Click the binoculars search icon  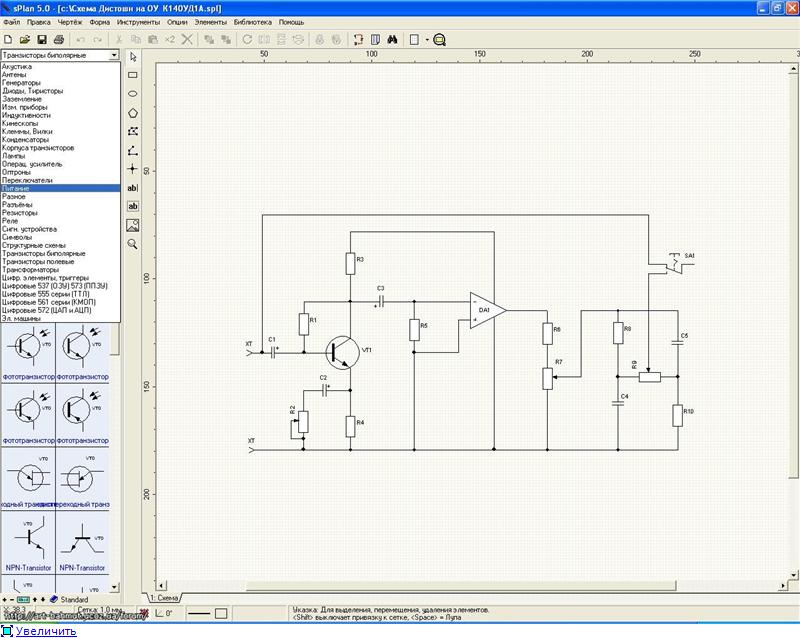[x=393, y=39]
